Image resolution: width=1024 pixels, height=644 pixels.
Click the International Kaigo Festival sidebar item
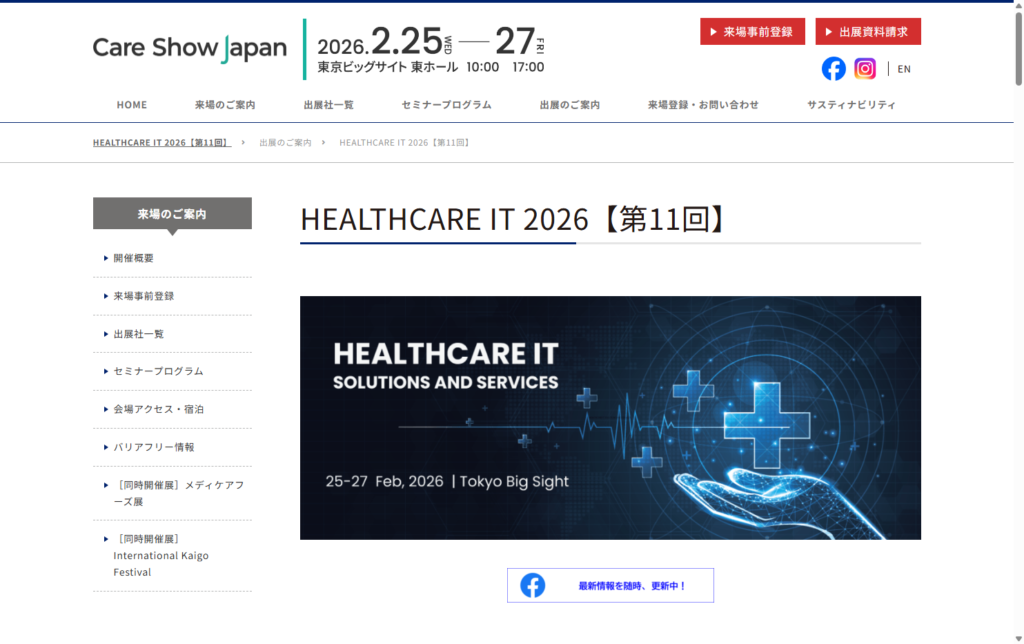pos(160,555)
